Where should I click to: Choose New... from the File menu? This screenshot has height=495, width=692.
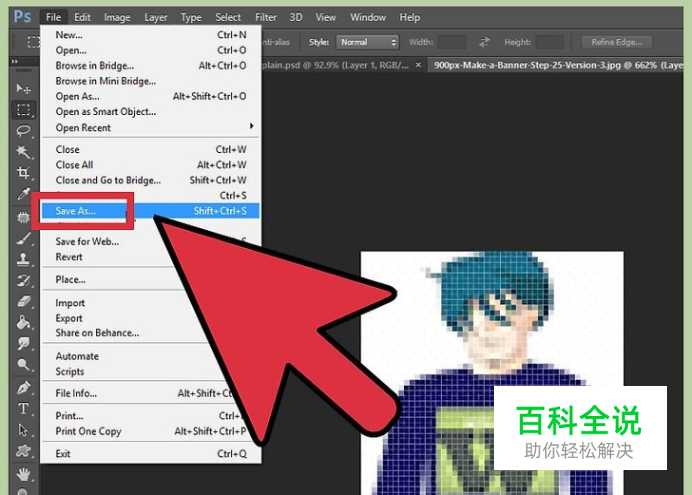(x=151, y=35)
